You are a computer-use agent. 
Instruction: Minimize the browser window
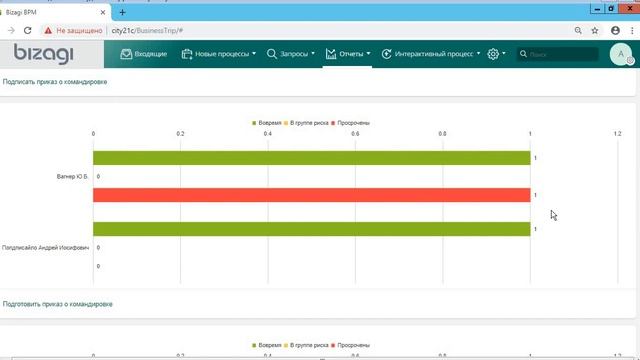[597, 9]
